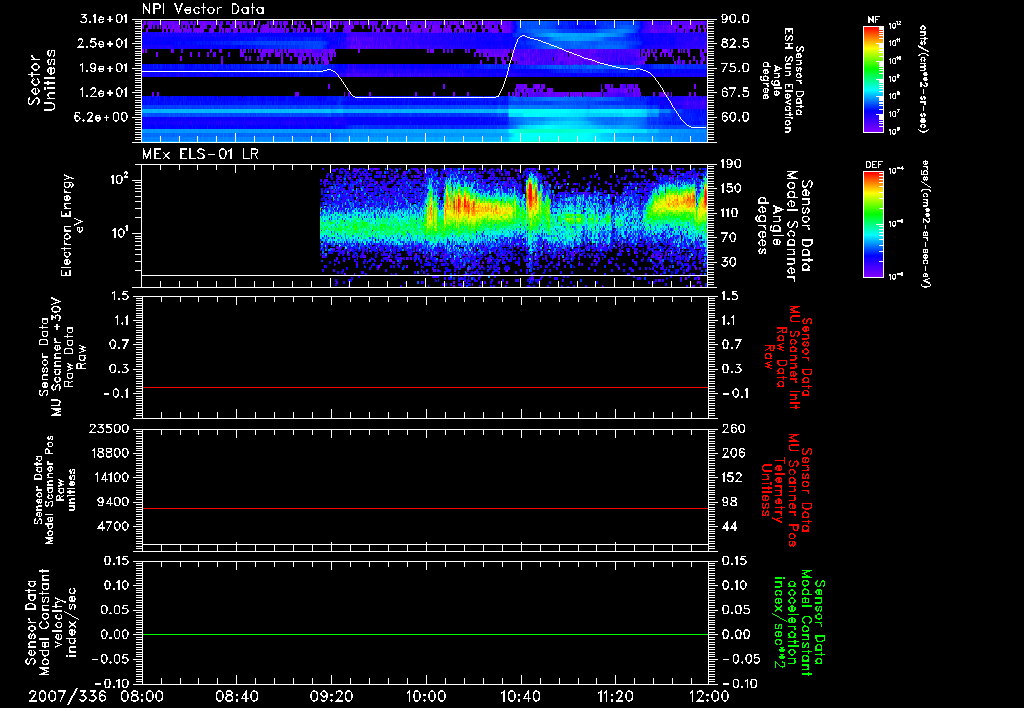Click the '150' scanner angle axis value
Viewport: 1024px width, 708px height.
coord(732,189)
